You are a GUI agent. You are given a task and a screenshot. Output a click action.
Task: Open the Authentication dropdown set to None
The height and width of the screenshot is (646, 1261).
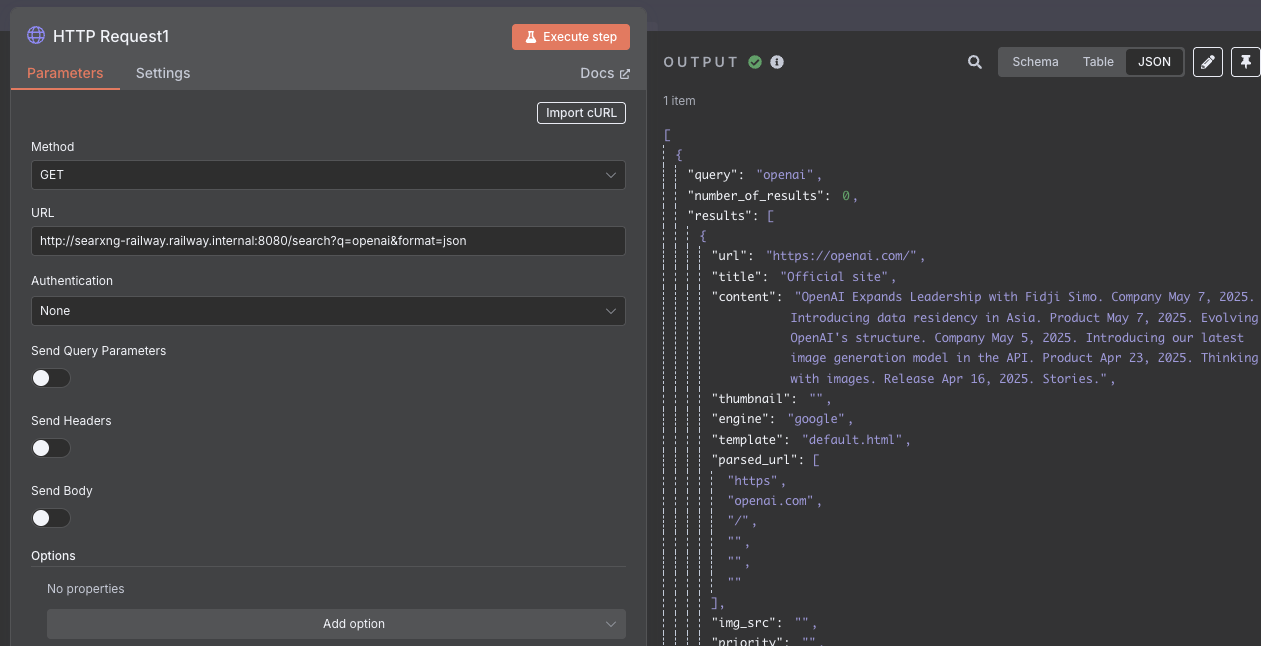330,311
